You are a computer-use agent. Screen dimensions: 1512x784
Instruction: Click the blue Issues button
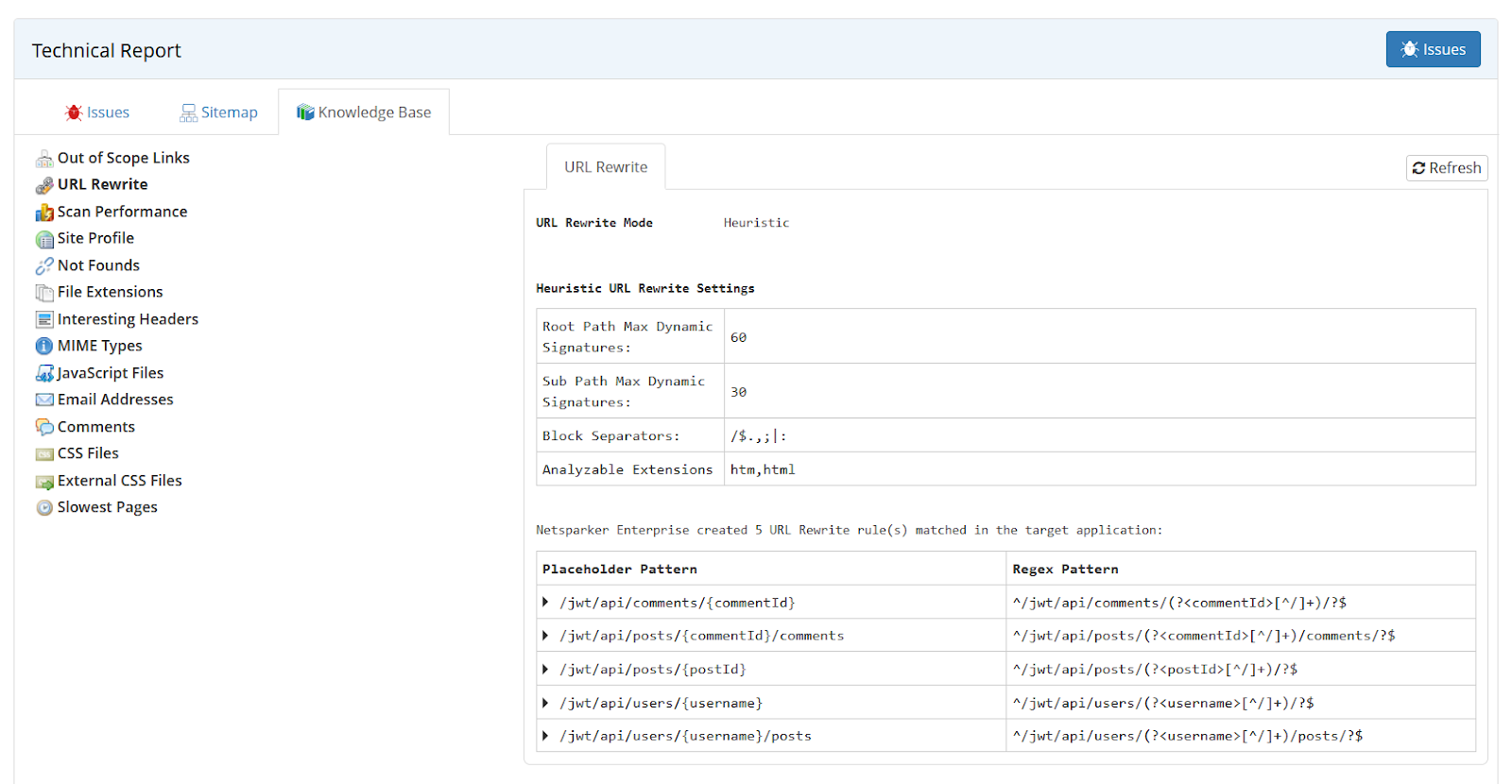[1433, 49]
